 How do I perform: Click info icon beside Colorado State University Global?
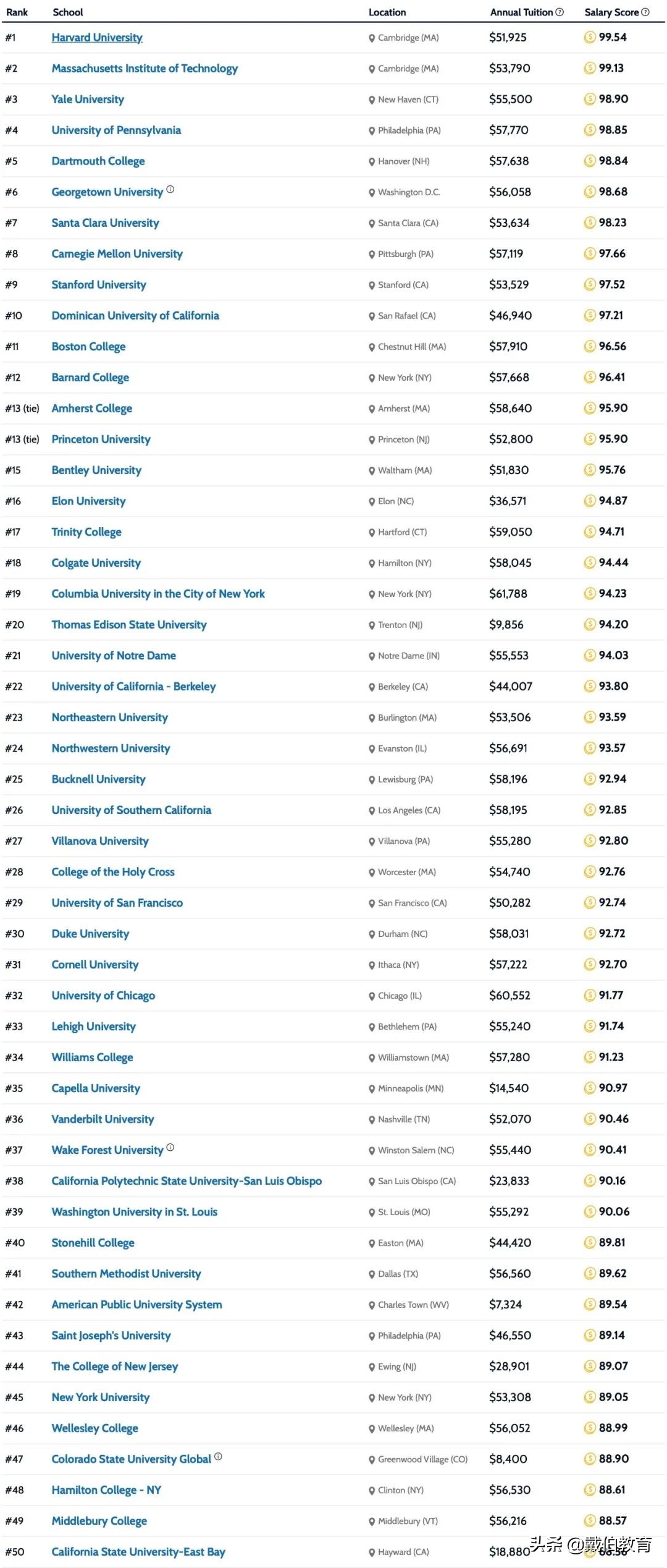coord(219,1457)
